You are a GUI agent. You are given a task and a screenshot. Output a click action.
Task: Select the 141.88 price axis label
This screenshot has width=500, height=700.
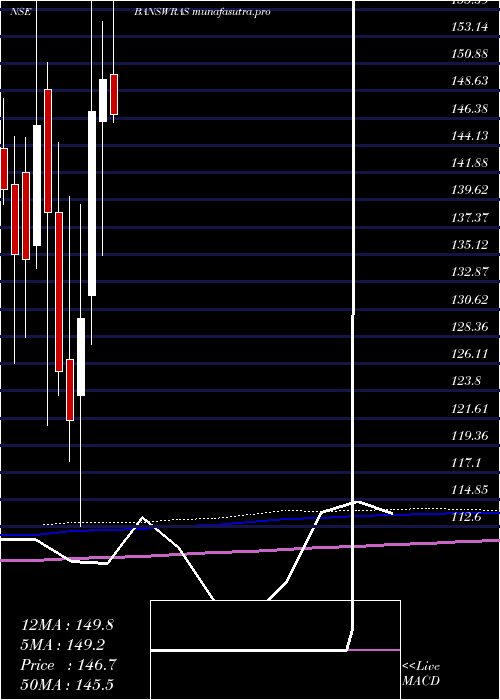pyautogui.click(x=470, y=163)
